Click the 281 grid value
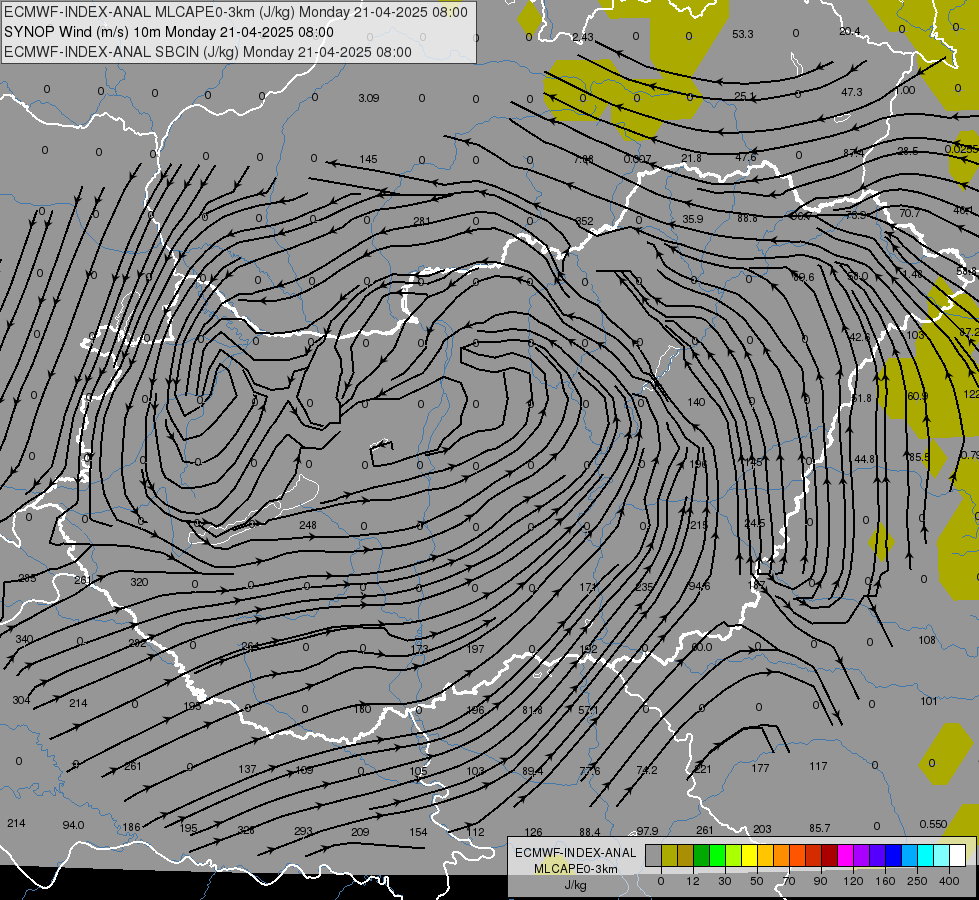Viewport: 979px width, 900px height. (x=422, y=221)
